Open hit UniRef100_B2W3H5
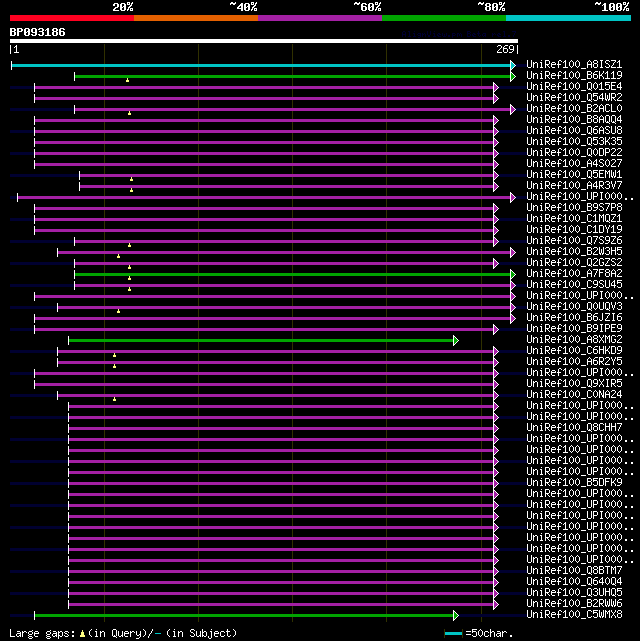This screenshot has height=641, width=640. click(574, 252)
